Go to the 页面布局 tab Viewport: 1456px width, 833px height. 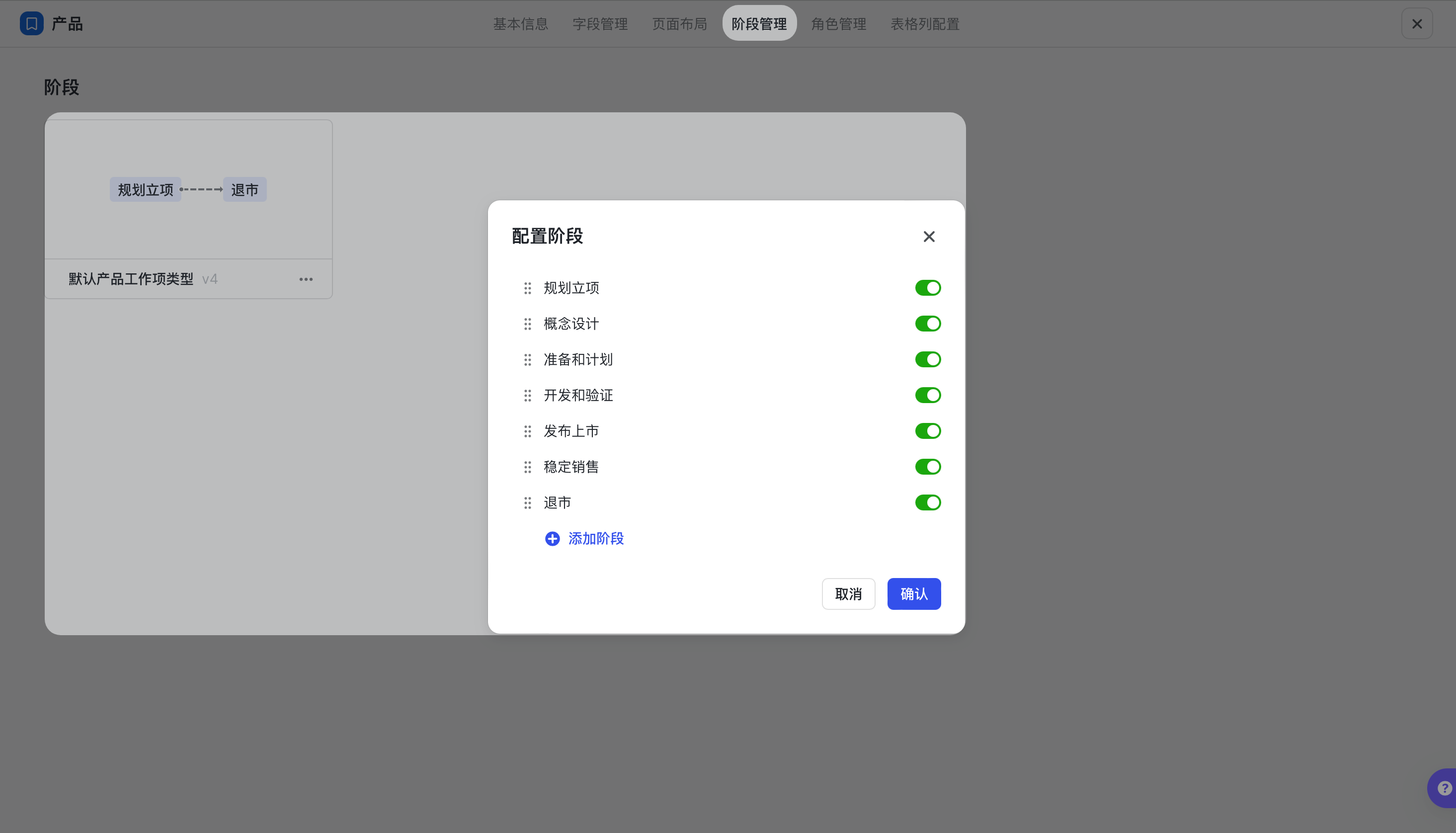tap(679, 23)
